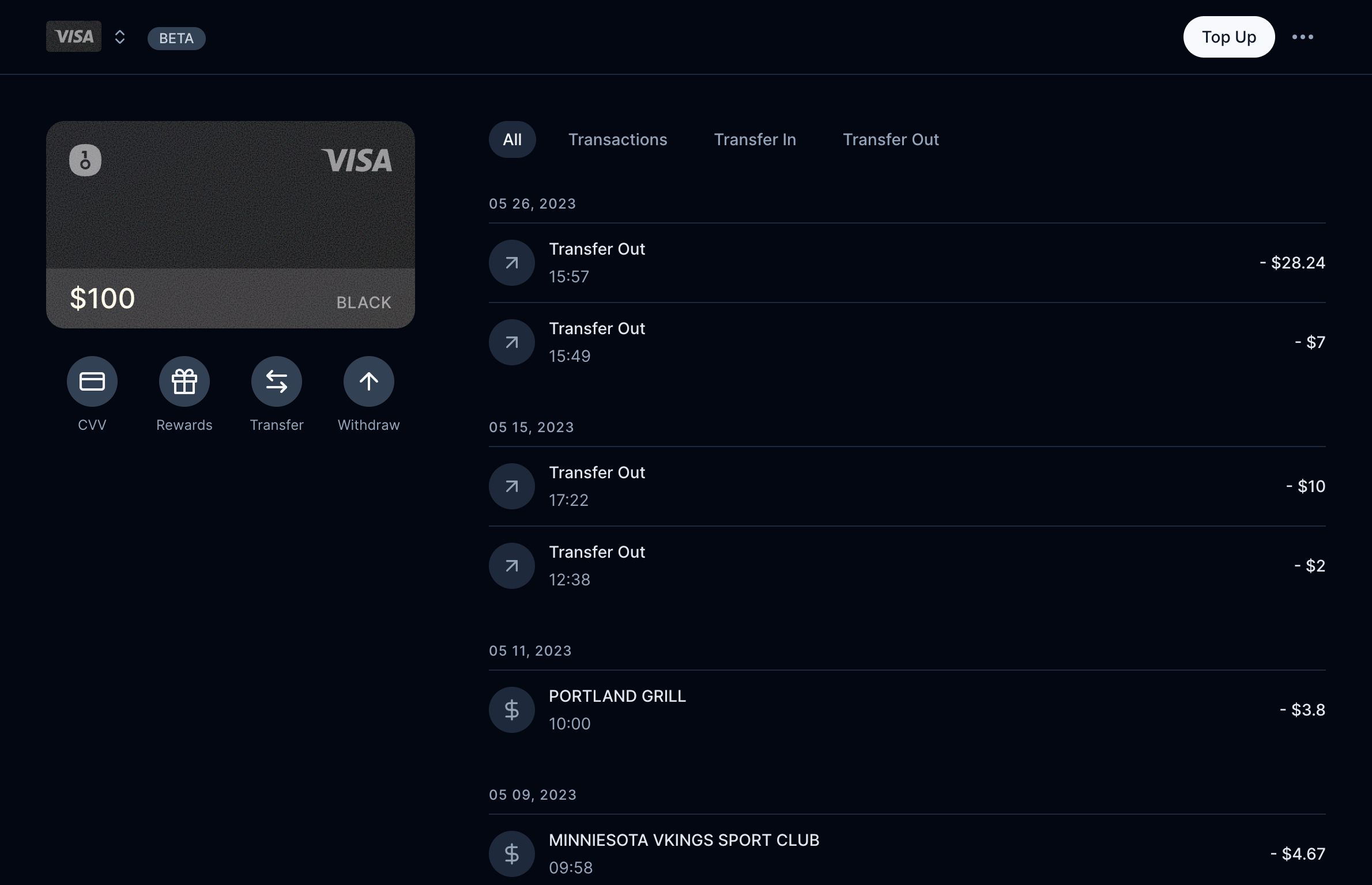Click the BETA badge

(176, 39)
